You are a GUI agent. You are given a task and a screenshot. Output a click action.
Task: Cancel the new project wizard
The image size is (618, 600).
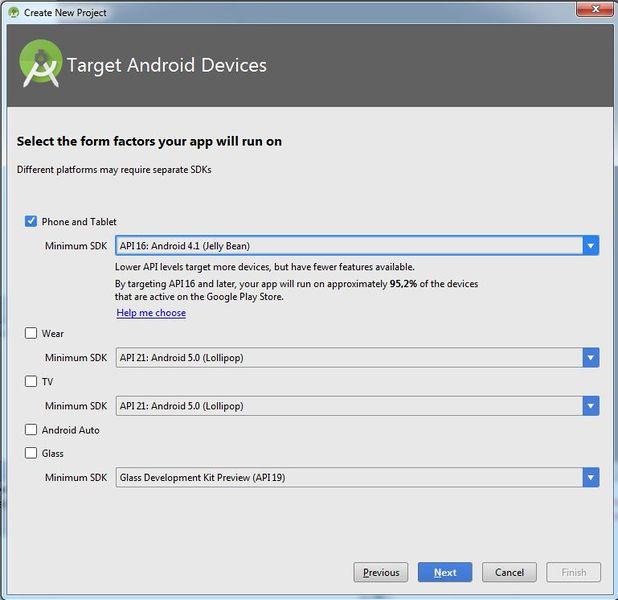click(x=509, y=572)
